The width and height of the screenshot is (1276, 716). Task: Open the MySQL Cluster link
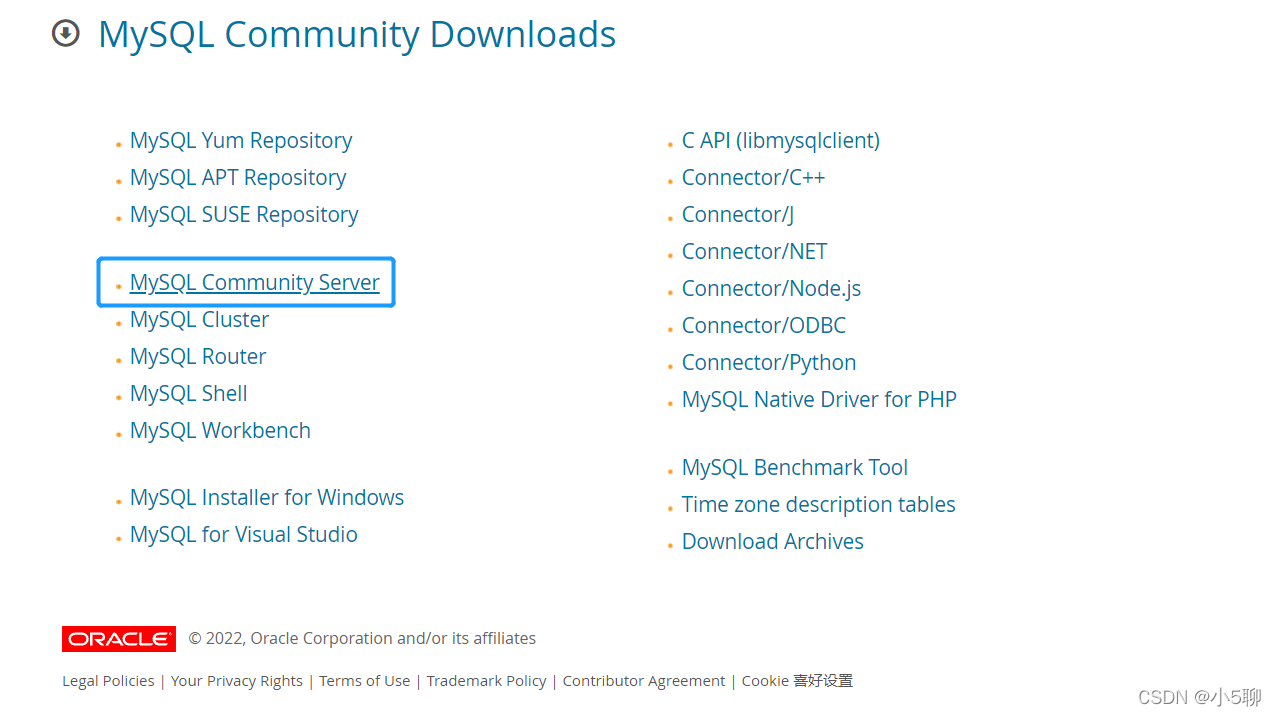pyautogui.click(x=199, y=320)
